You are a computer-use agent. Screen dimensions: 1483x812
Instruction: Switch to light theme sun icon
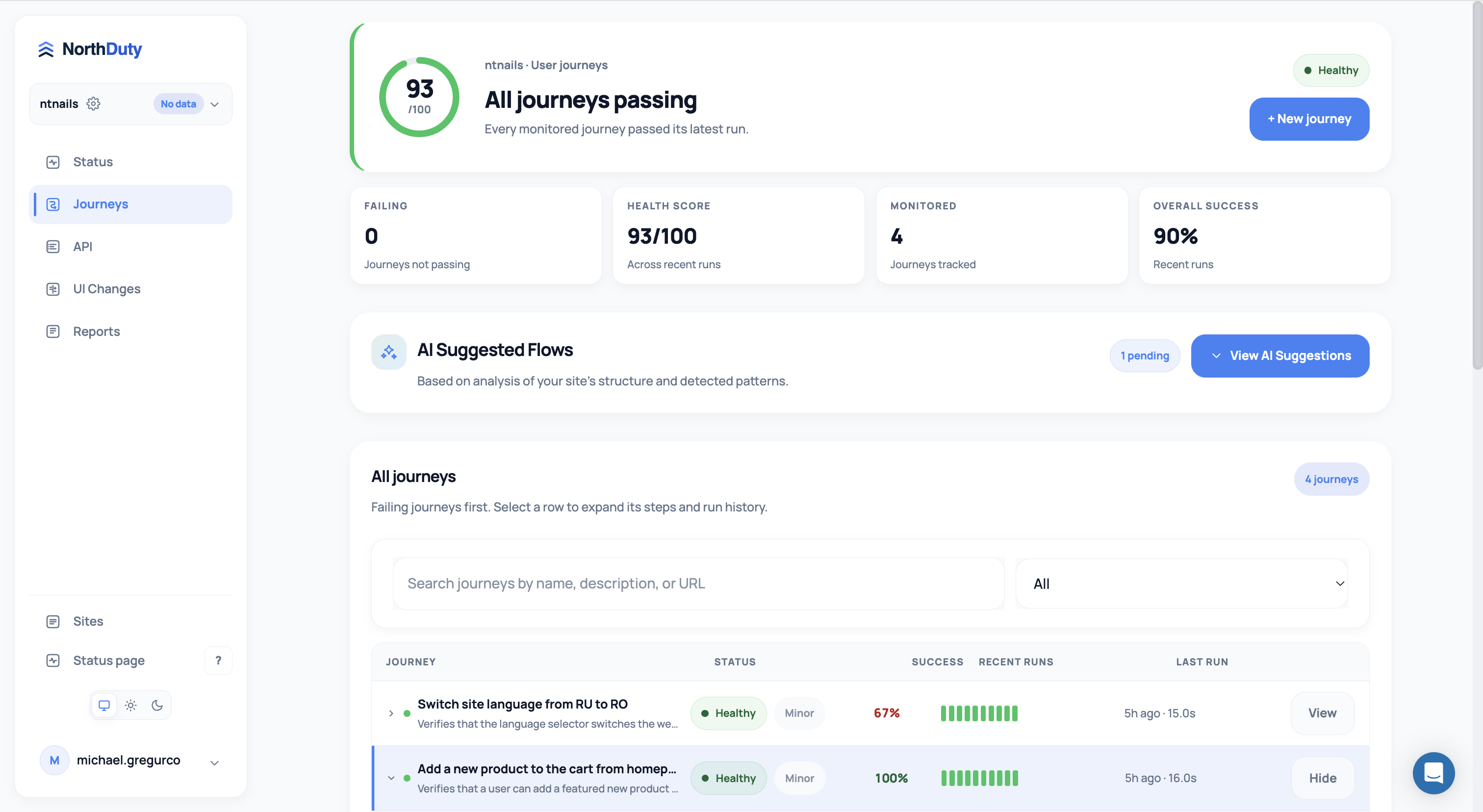(x=130, y=705)
